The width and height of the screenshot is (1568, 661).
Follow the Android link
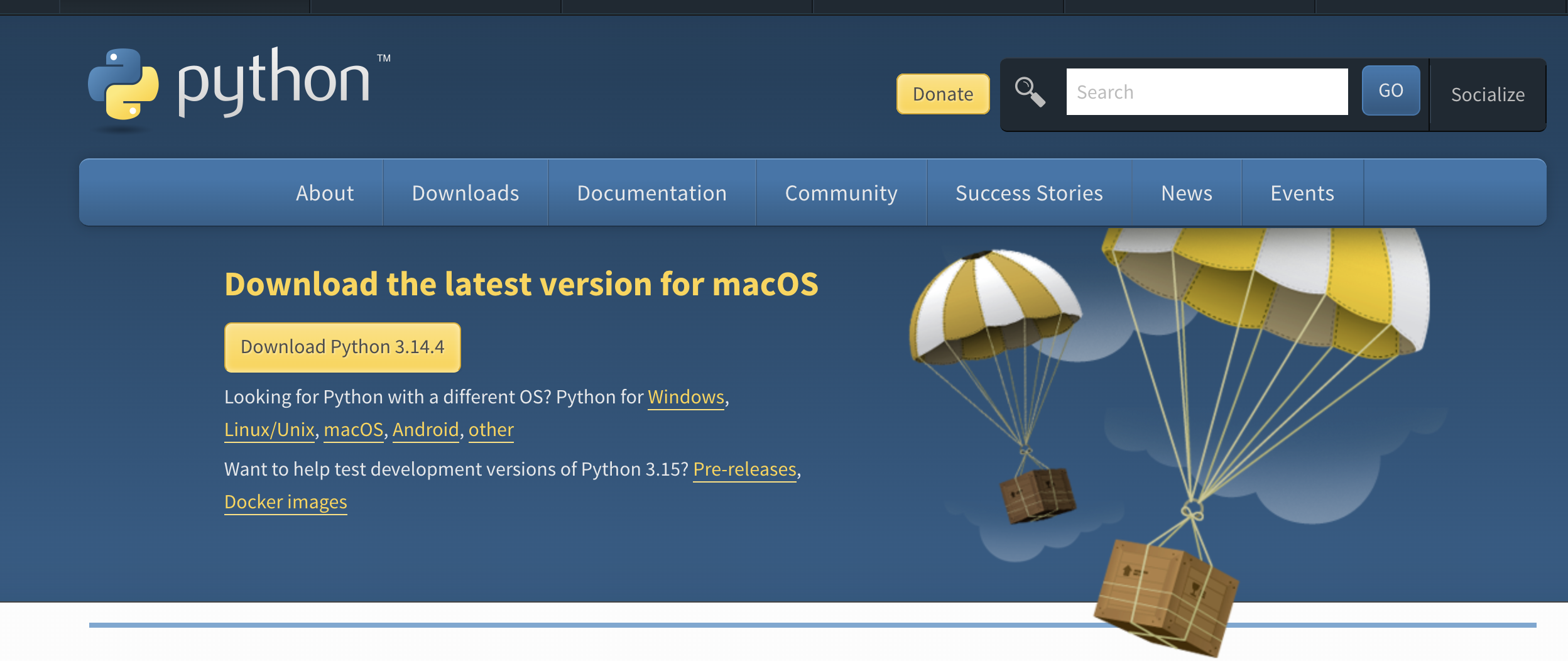[426, 430]
